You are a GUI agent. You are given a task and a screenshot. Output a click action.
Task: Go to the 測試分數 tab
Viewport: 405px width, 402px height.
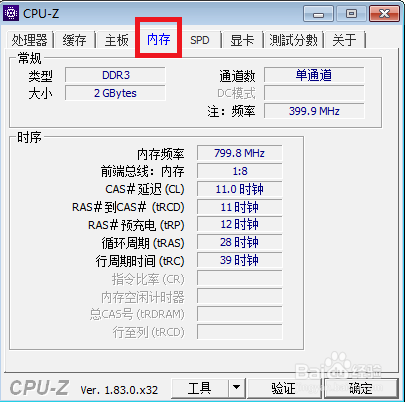[293, 40]
